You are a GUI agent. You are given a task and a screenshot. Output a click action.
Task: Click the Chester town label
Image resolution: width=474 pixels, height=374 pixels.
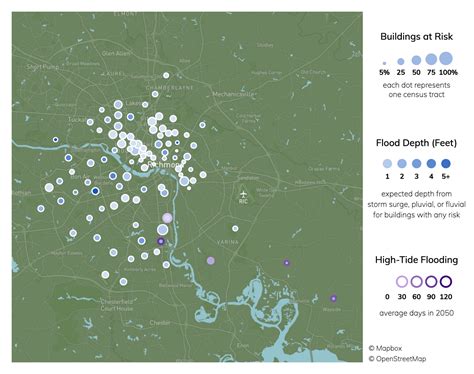(x=160, y=323)
